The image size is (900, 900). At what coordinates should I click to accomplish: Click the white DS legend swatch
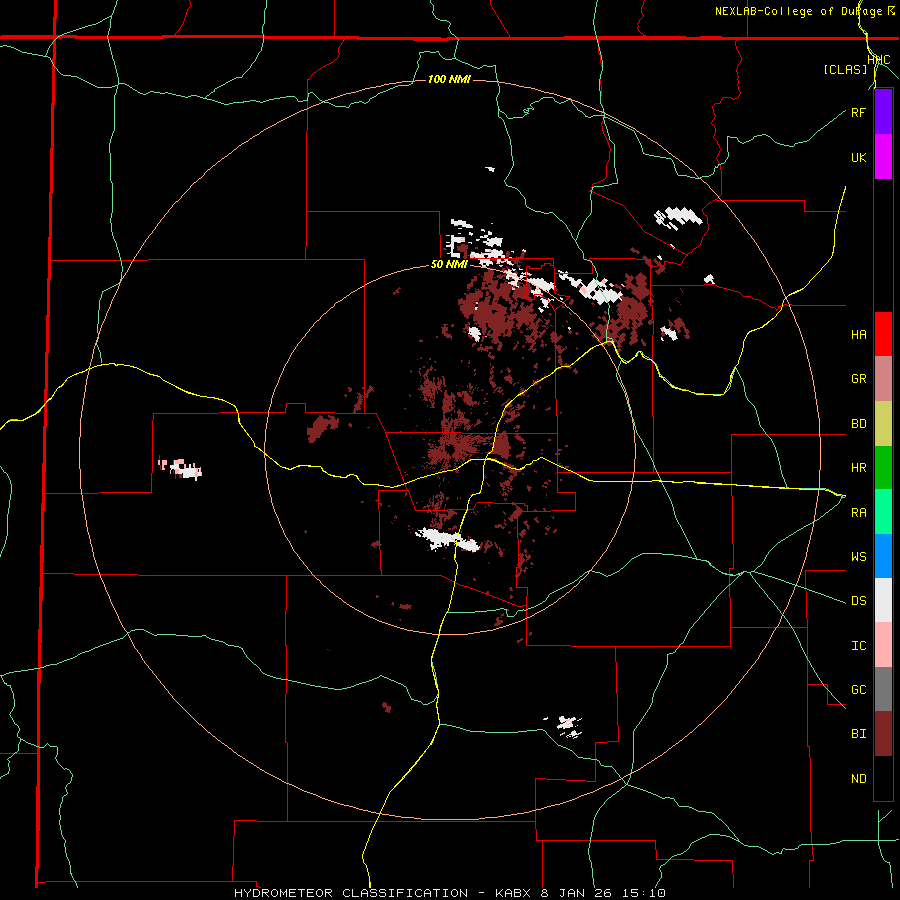pos(883,600)
